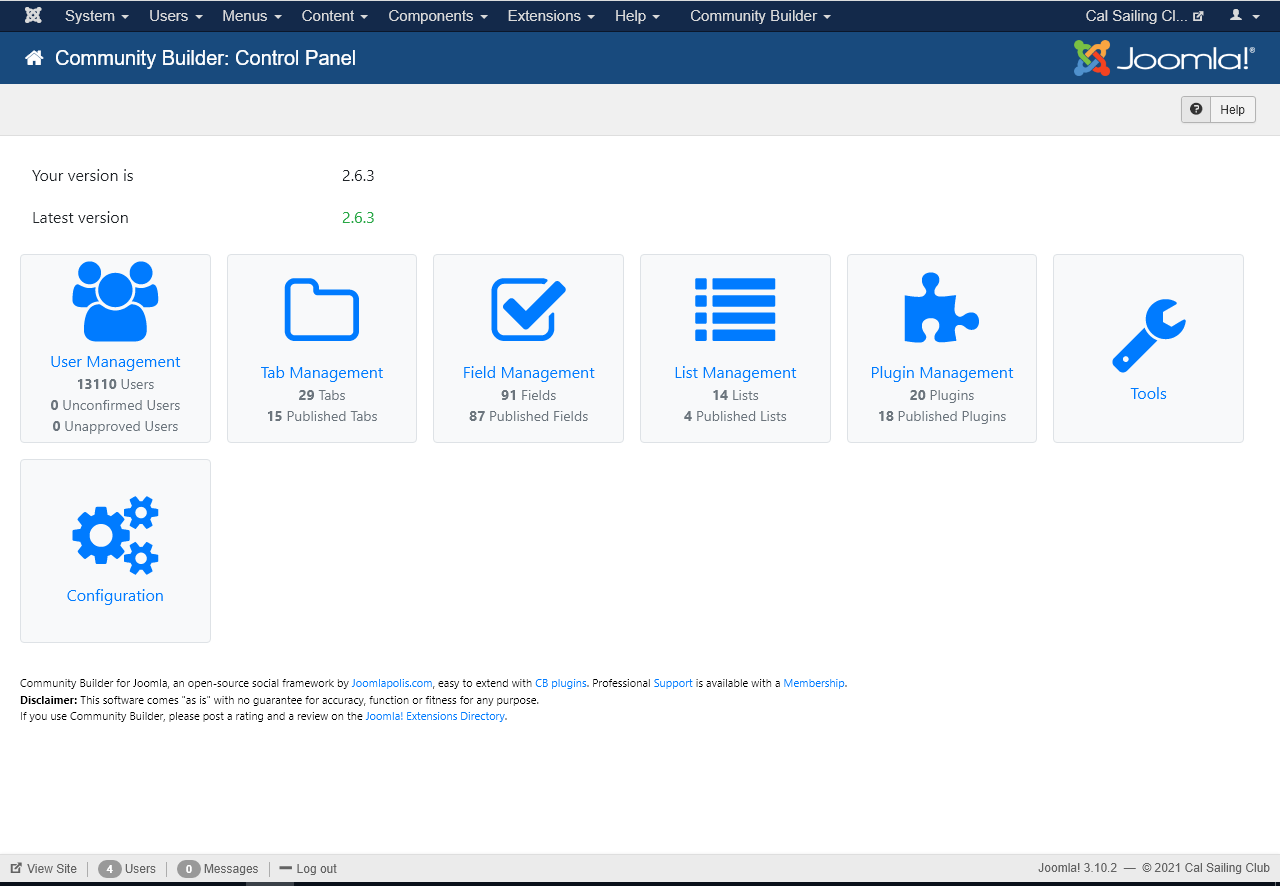1280x886 pixels.
Task: Open the Tab Management link
Action: (322, 373)
